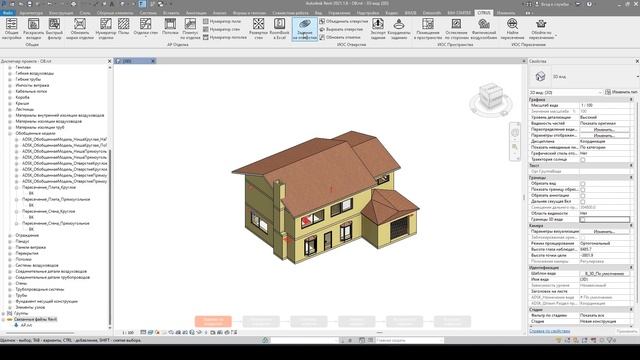The width and height of the screenshot is (640, 360).
Task: Switch to the Архитектура ribbon tab
Action: (31, 13)
